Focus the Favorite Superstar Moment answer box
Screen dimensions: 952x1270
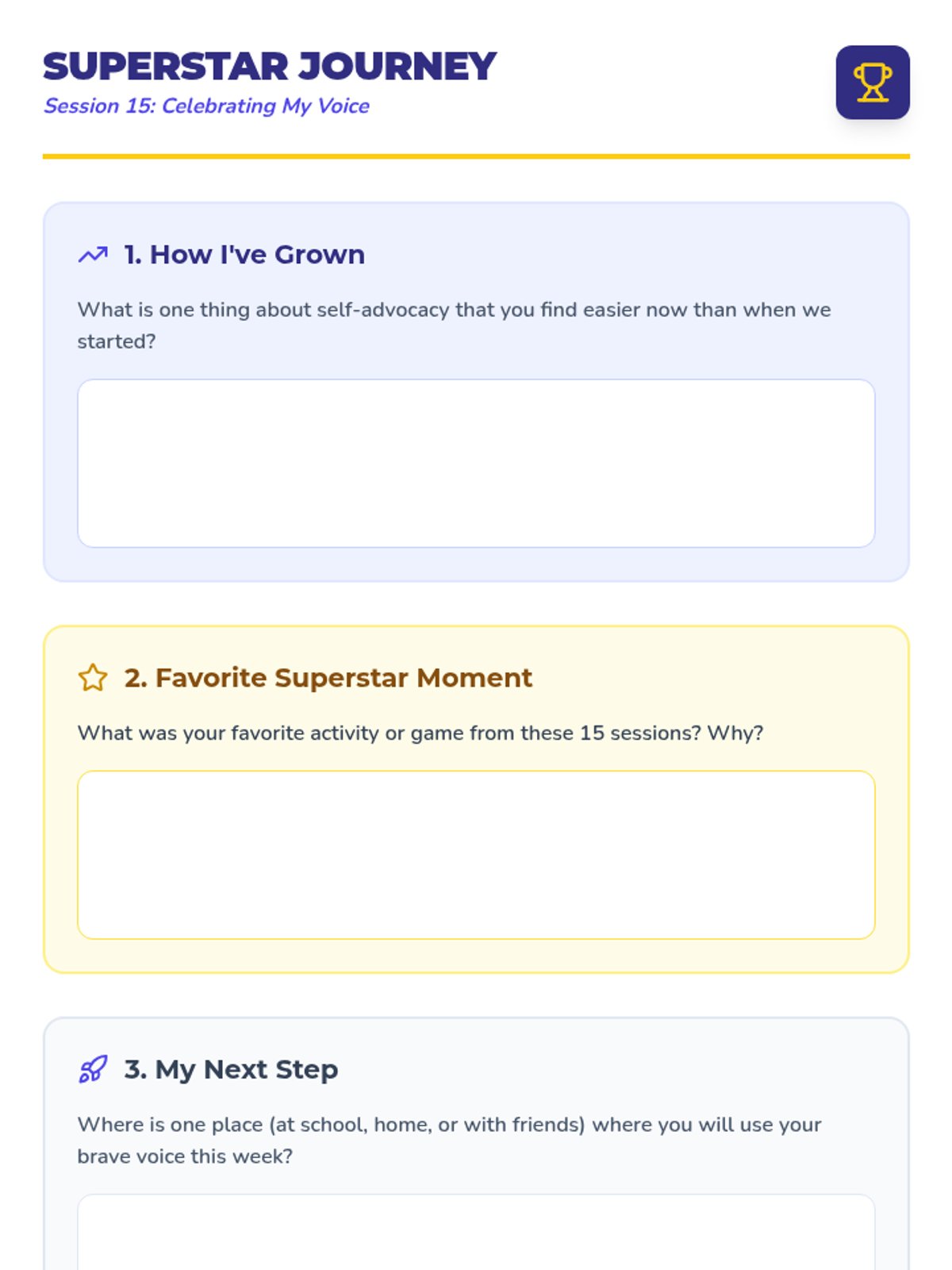click(476, 855)
